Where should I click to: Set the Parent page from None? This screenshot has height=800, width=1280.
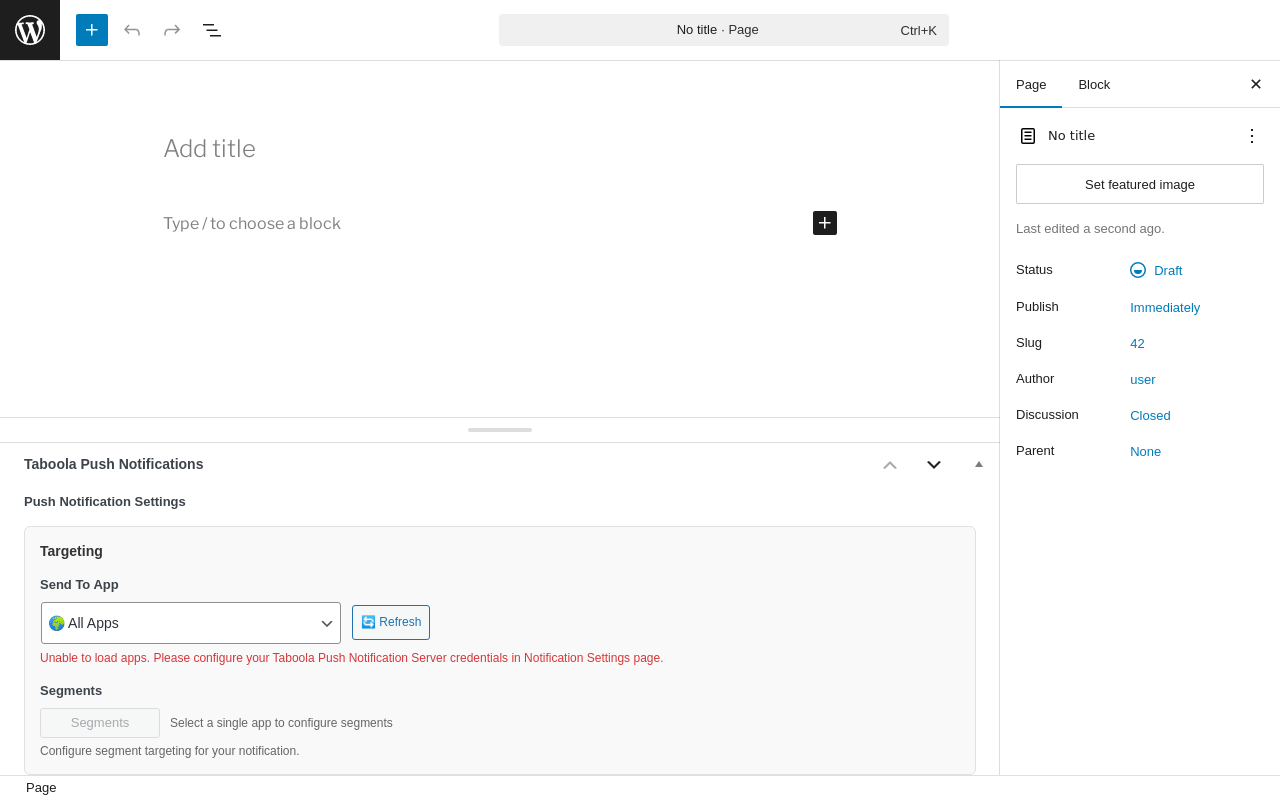[x=1146, y=451]
